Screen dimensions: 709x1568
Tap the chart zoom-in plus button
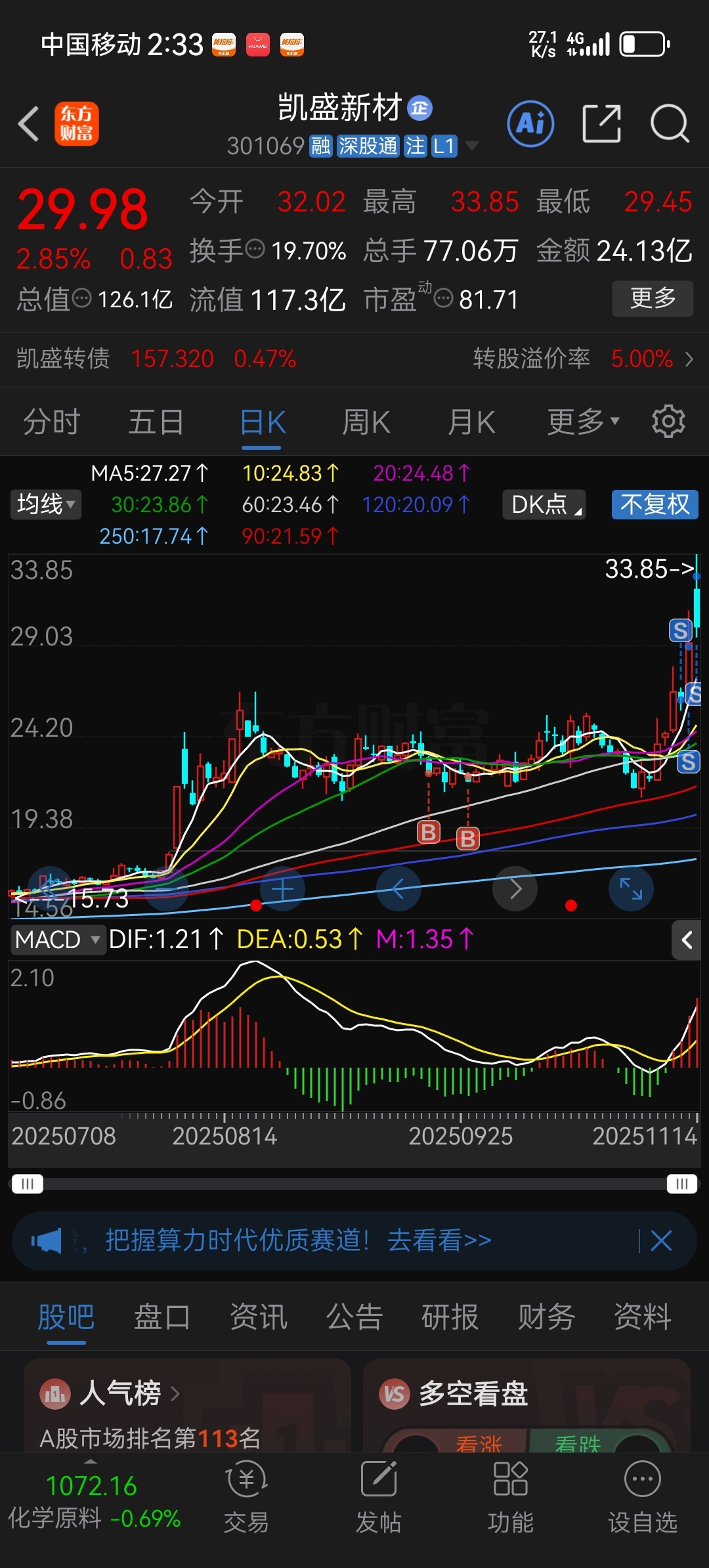[x=282, y=889]
